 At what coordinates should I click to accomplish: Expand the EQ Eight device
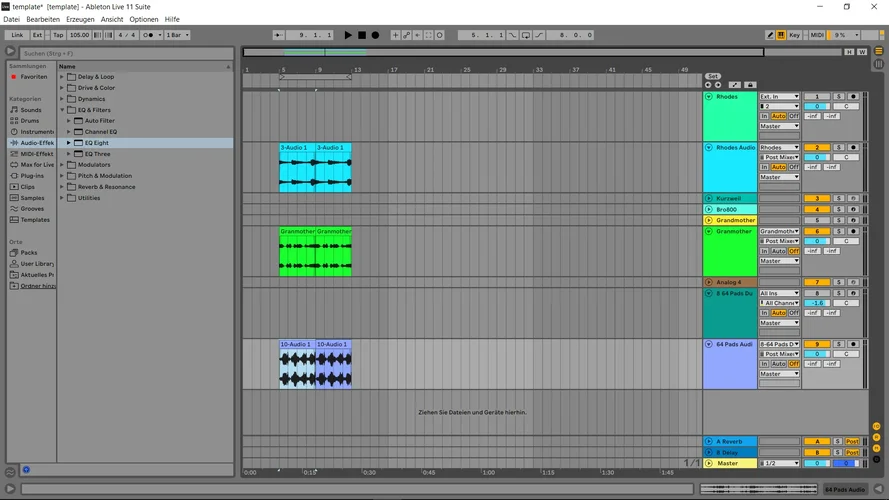69,143
